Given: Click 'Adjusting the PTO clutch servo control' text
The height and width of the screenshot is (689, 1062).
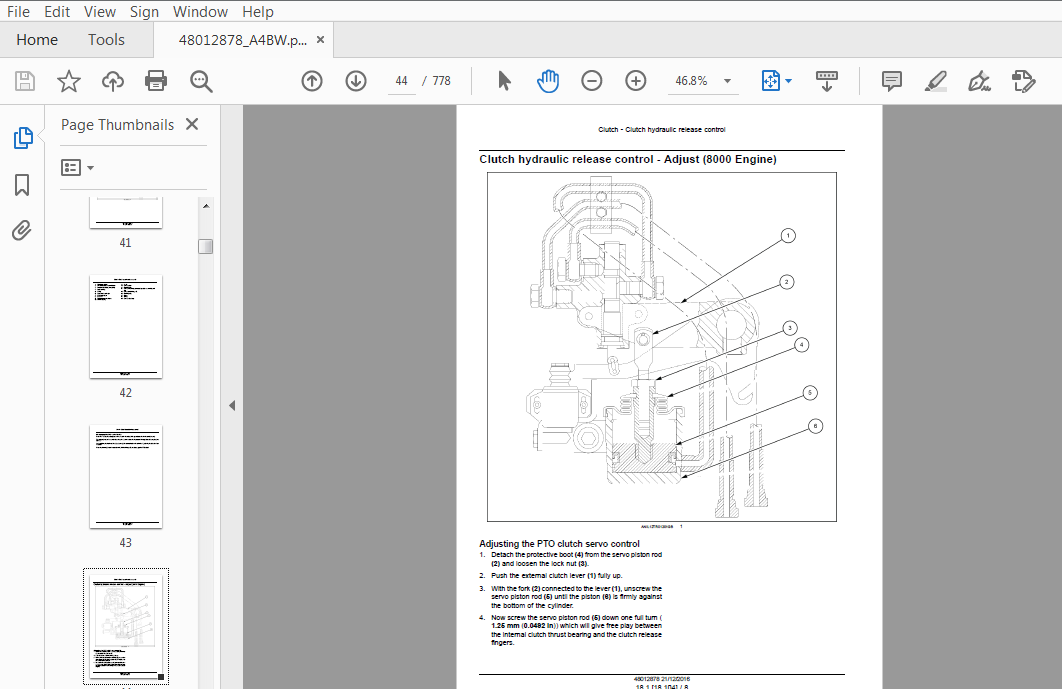Looking at the screenshot, I should [x=559, y=543].
